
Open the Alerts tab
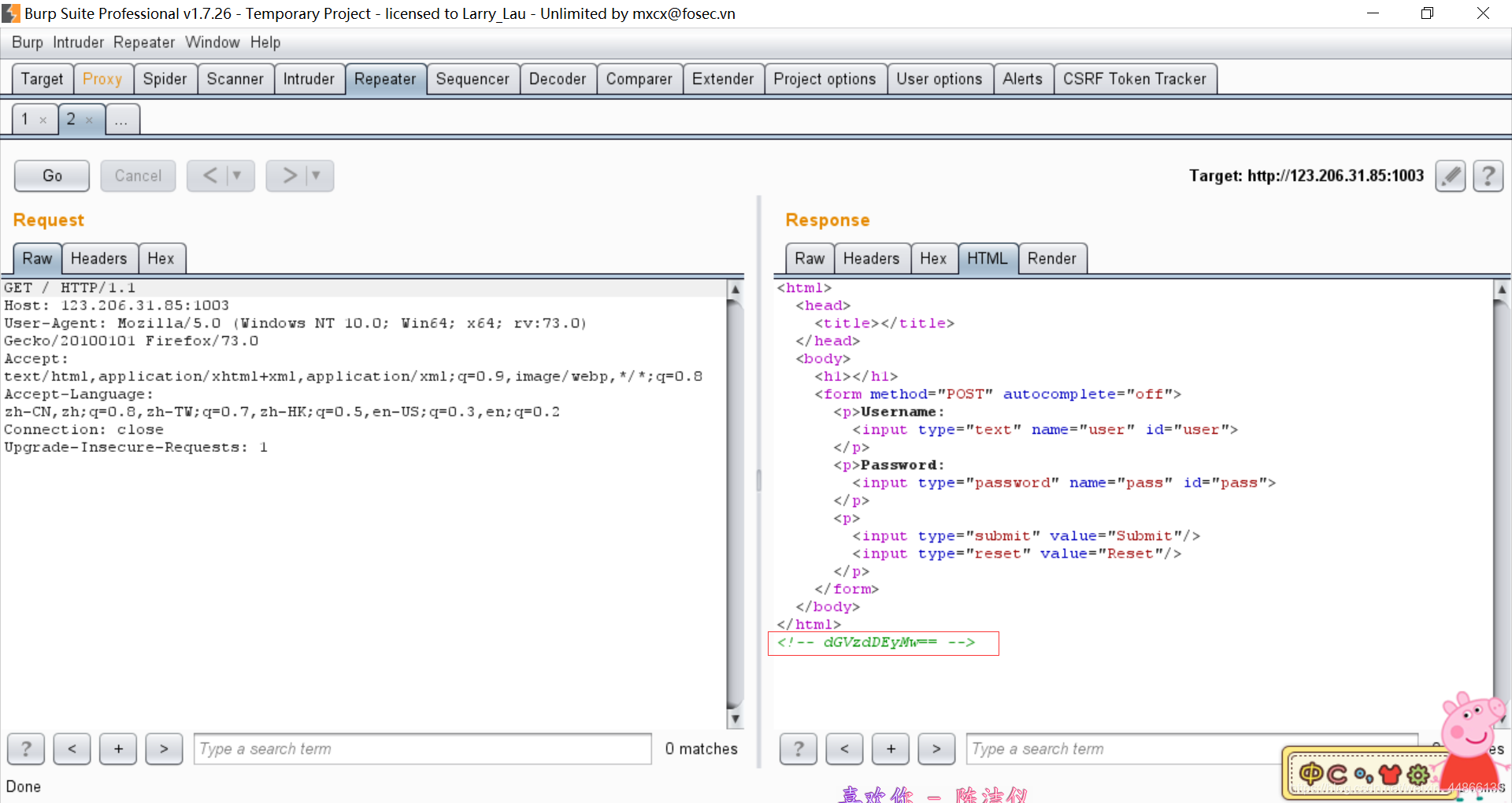1023,79
